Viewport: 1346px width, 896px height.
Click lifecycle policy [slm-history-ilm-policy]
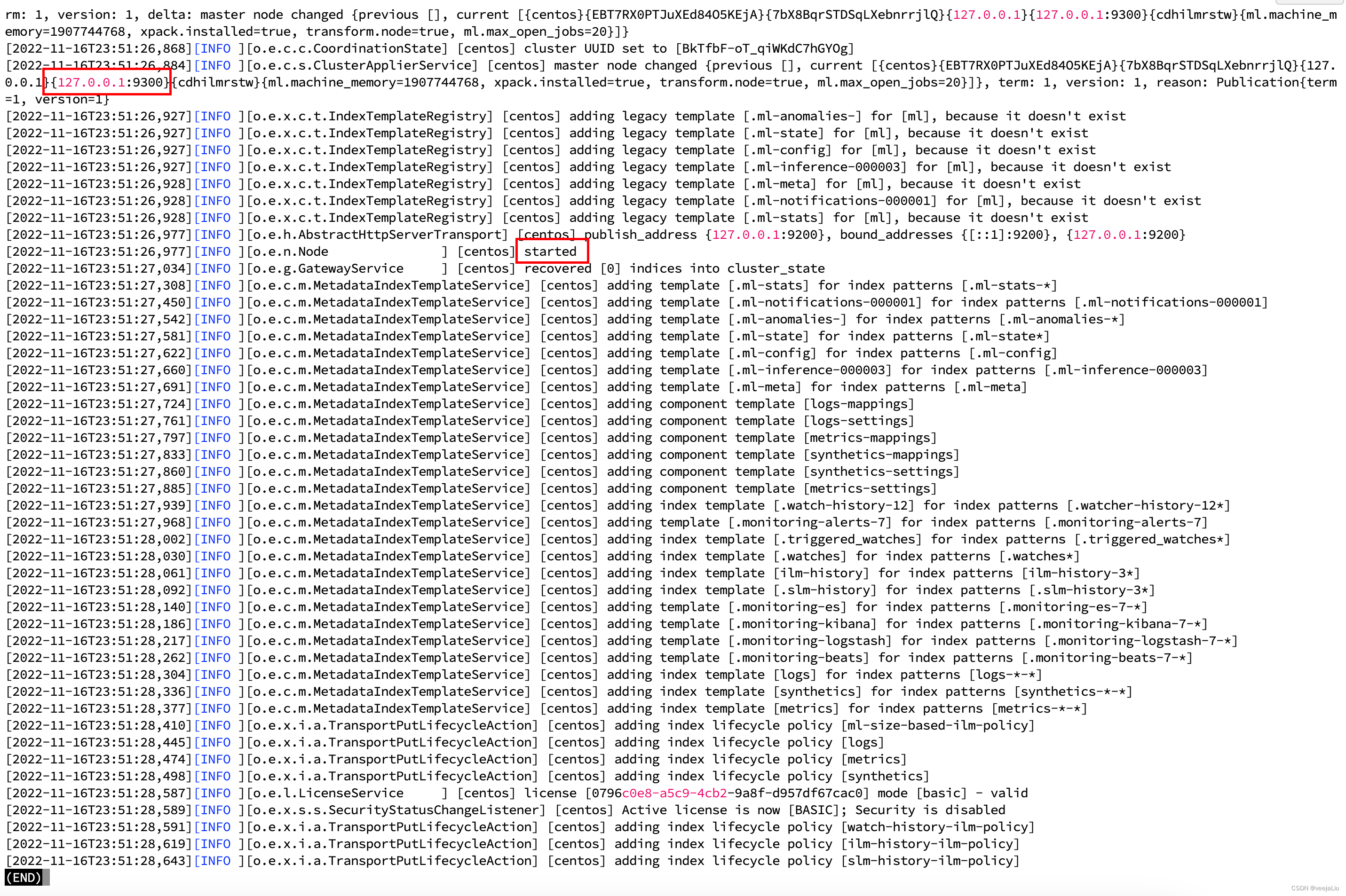(930, 861)
